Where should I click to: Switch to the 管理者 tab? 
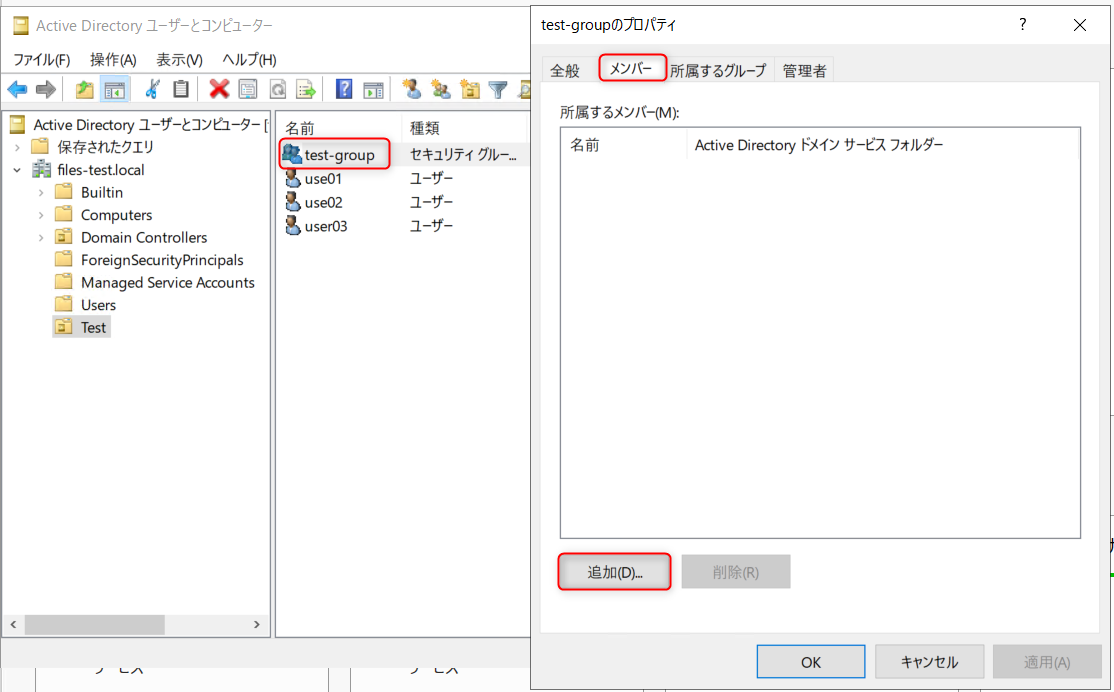point(804,70)
